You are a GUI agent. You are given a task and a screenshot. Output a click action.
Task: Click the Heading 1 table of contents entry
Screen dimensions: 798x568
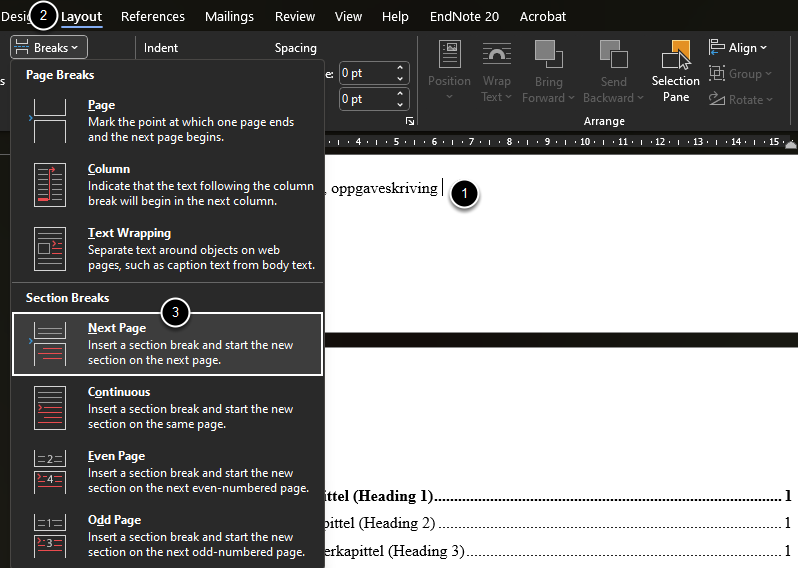coord(558,496)
